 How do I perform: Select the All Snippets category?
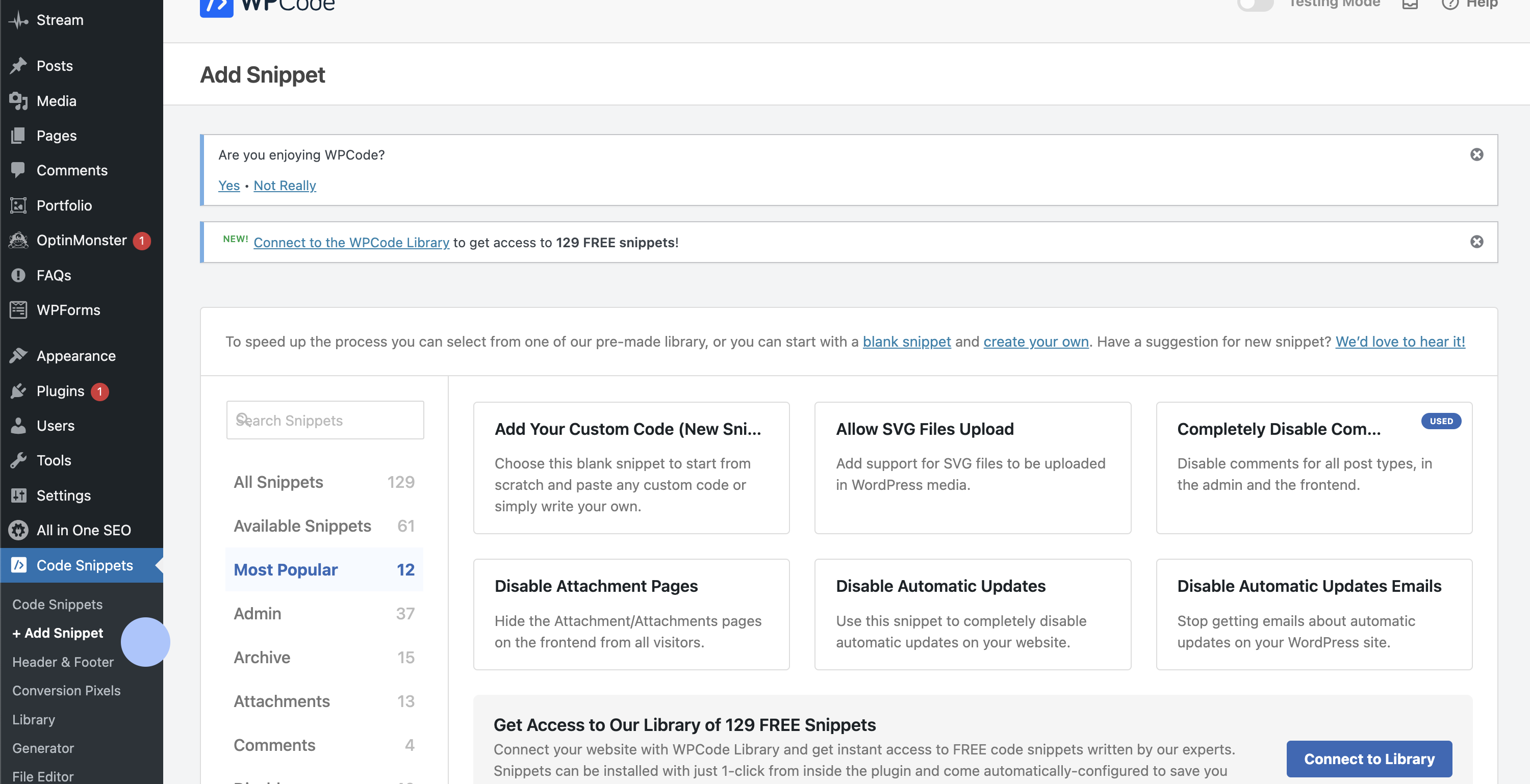pos(324,482)
